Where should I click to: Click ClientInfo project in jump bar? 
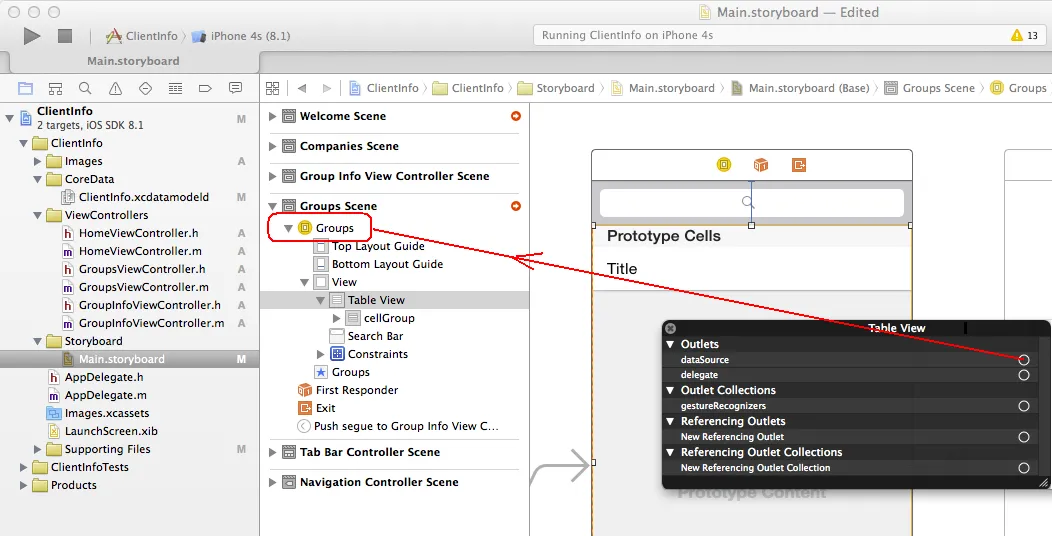click(383, 88)
